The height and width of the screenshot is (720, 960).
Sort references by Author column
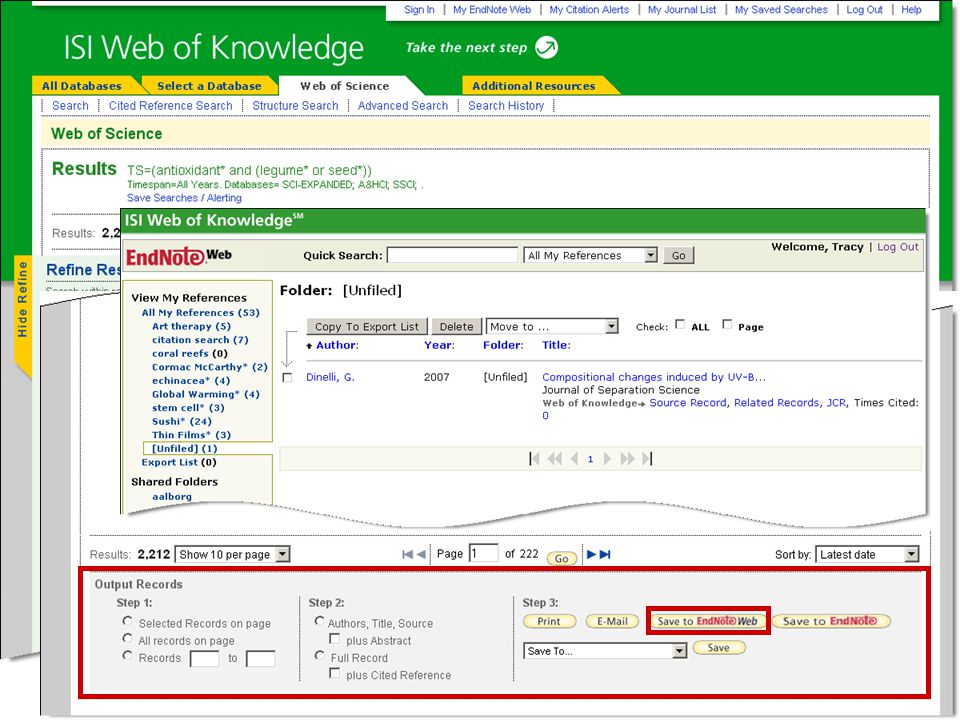point(337,345)
